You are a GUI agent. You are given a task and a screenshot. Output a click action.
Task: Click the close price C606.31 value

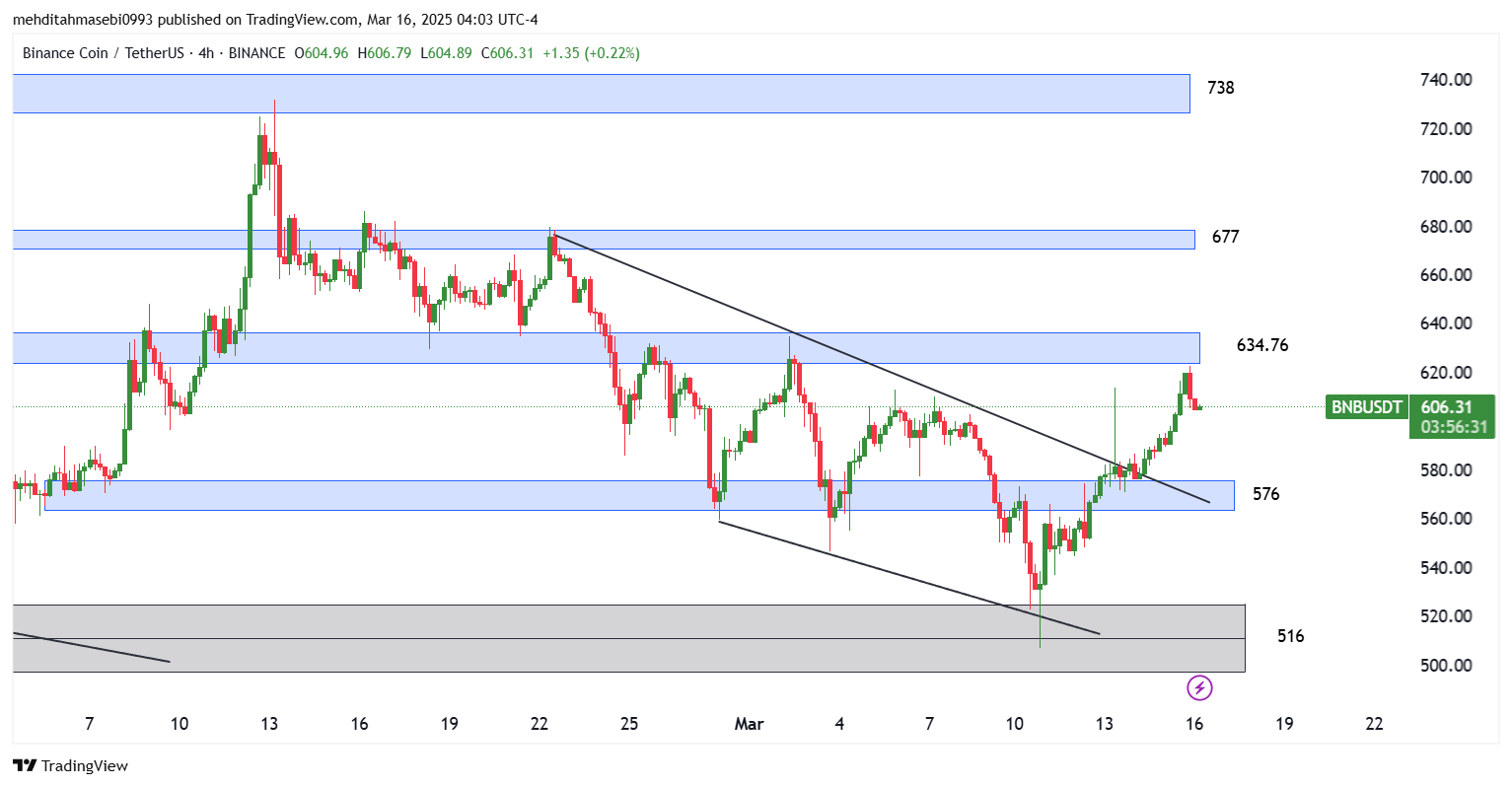click(507, 53)
